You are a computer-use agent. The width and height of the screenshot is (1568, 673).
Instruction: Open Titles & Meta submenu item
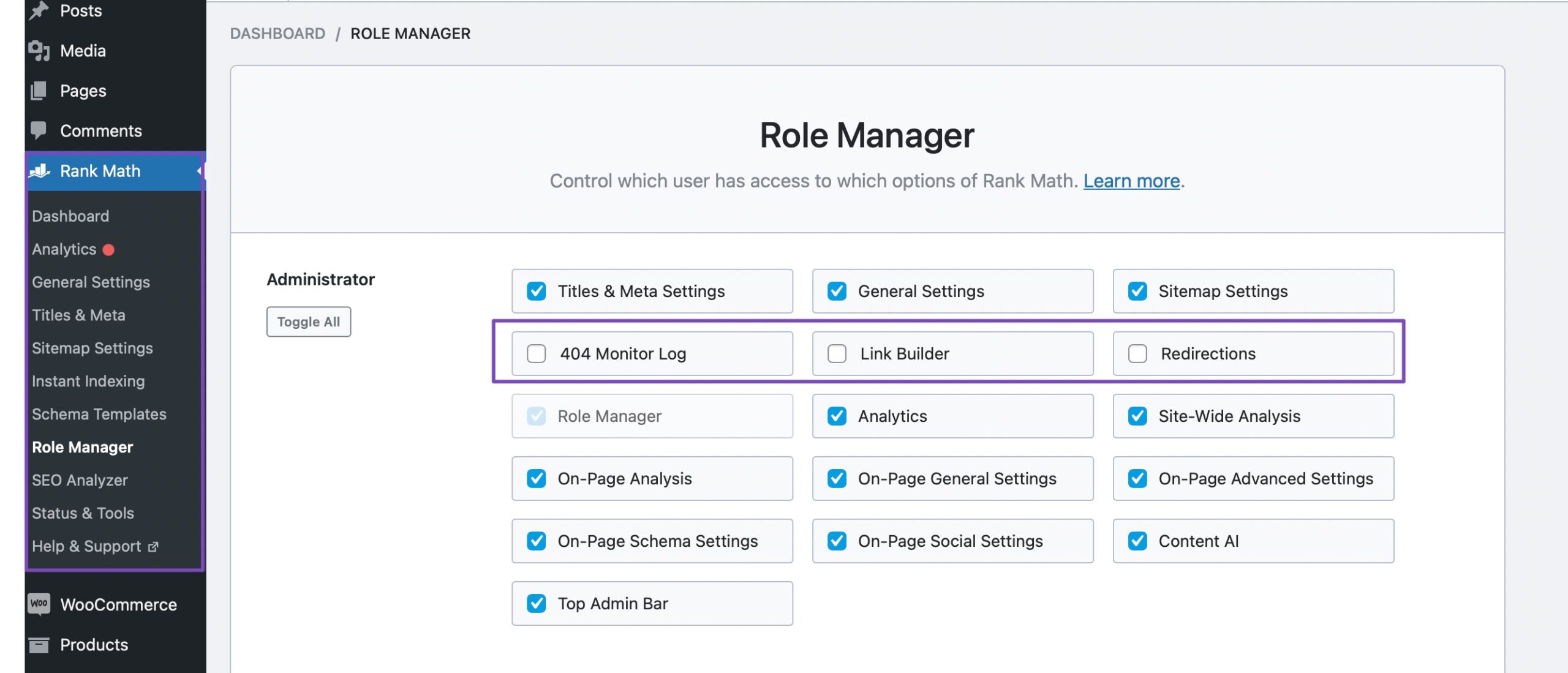tap(78, 315)
